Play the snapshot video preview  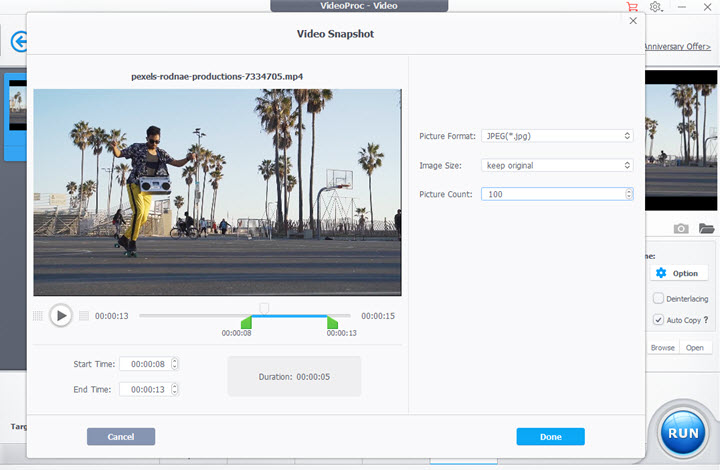61,316
